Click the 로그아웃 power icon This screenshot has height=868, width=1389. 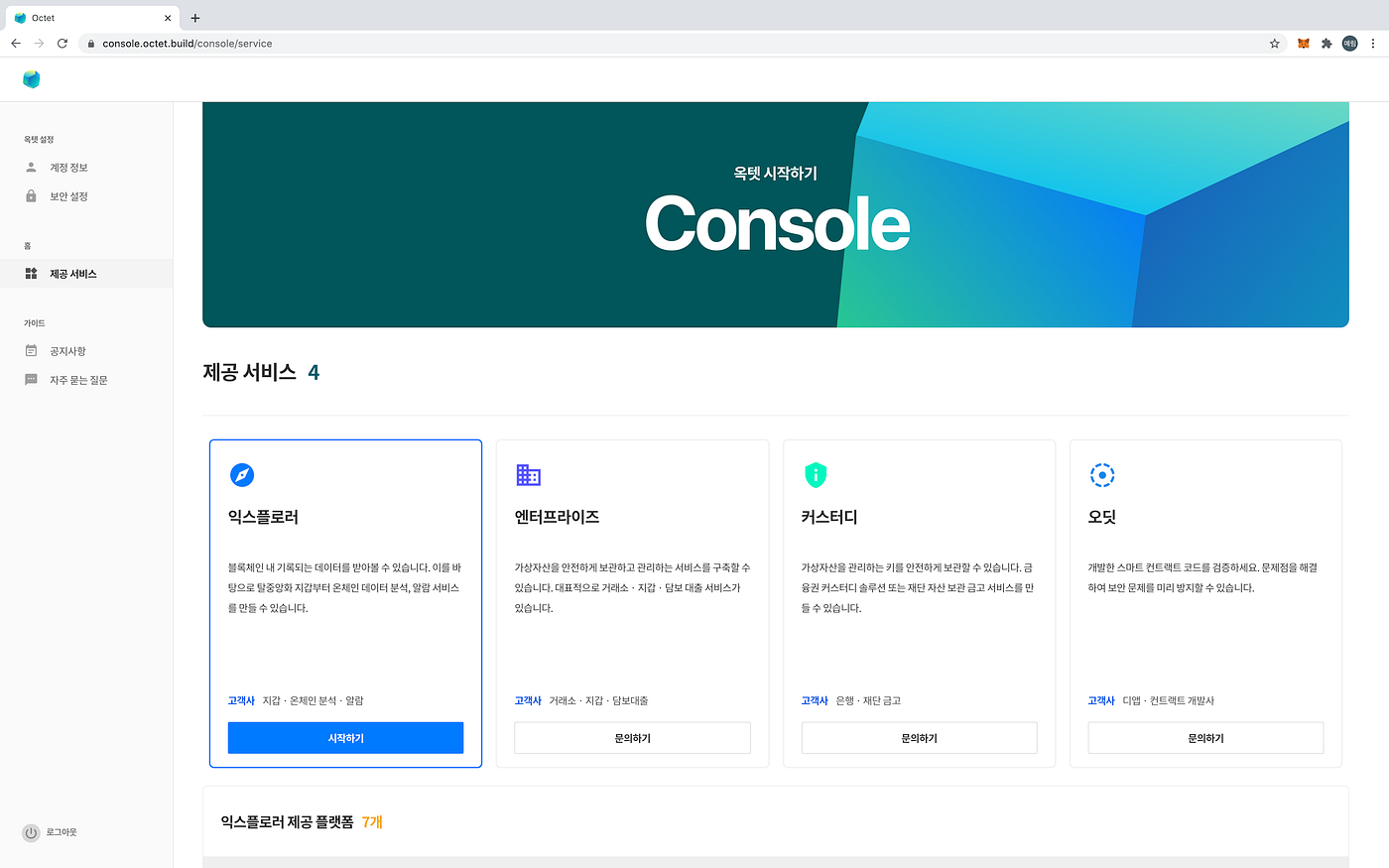pyautogui.click(x=31, y=833)
